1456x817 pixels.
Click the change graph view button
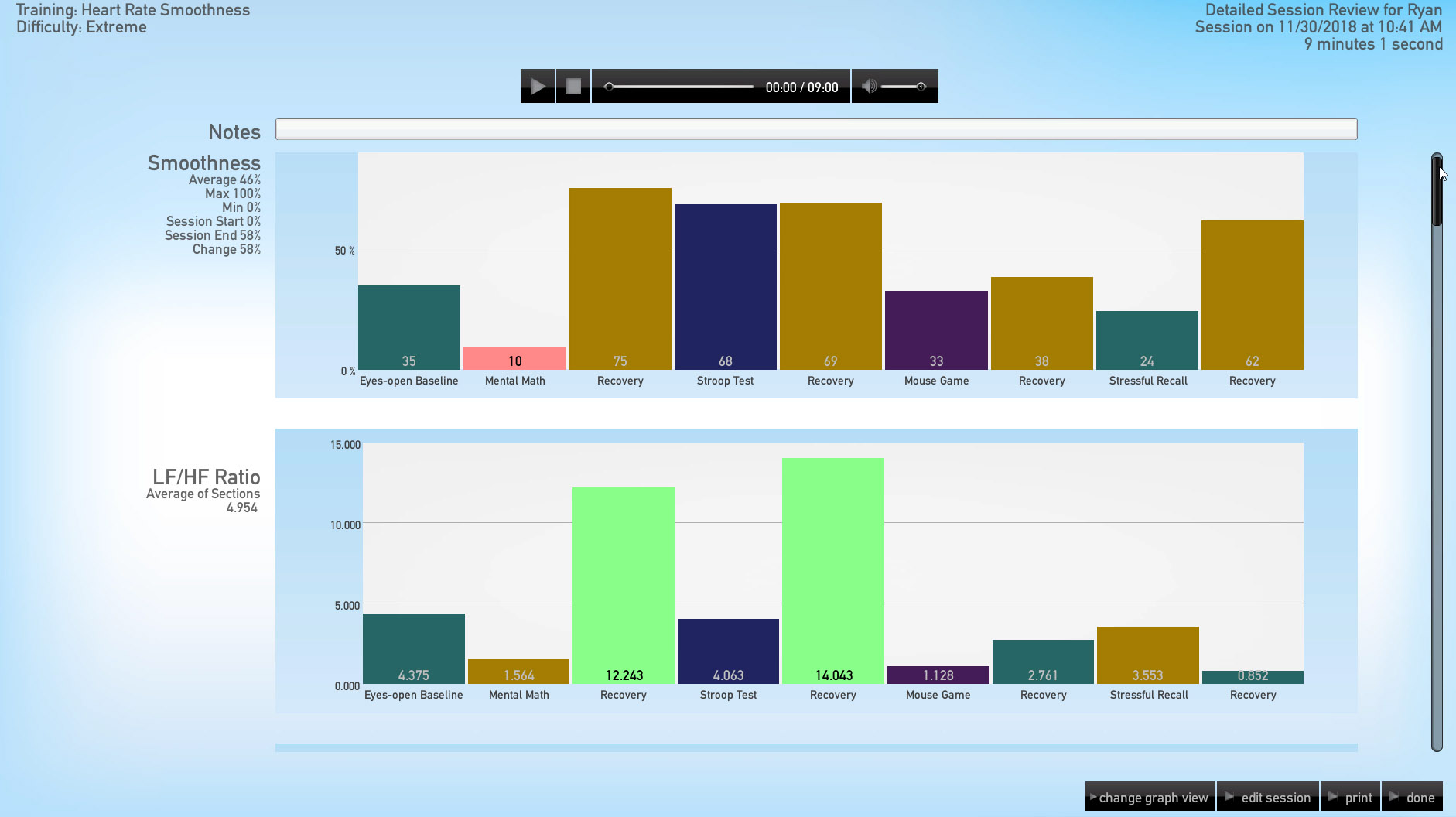[1150, 797]
